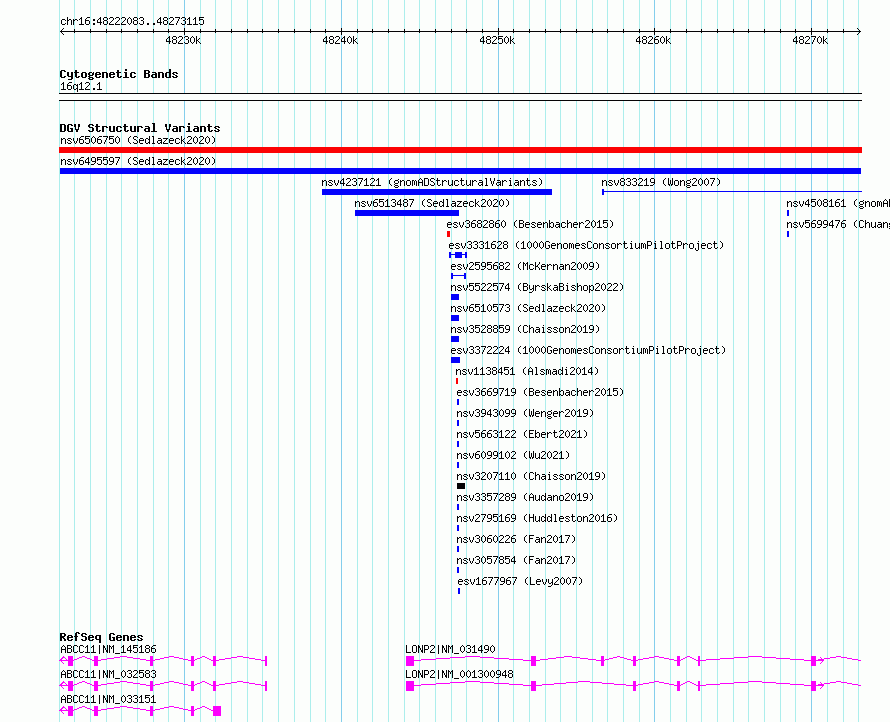The width and height of the screenshot is (890, 722).
Task: Click the chr16:48222083..48273115 coordinates
Action: click(132, 22)
